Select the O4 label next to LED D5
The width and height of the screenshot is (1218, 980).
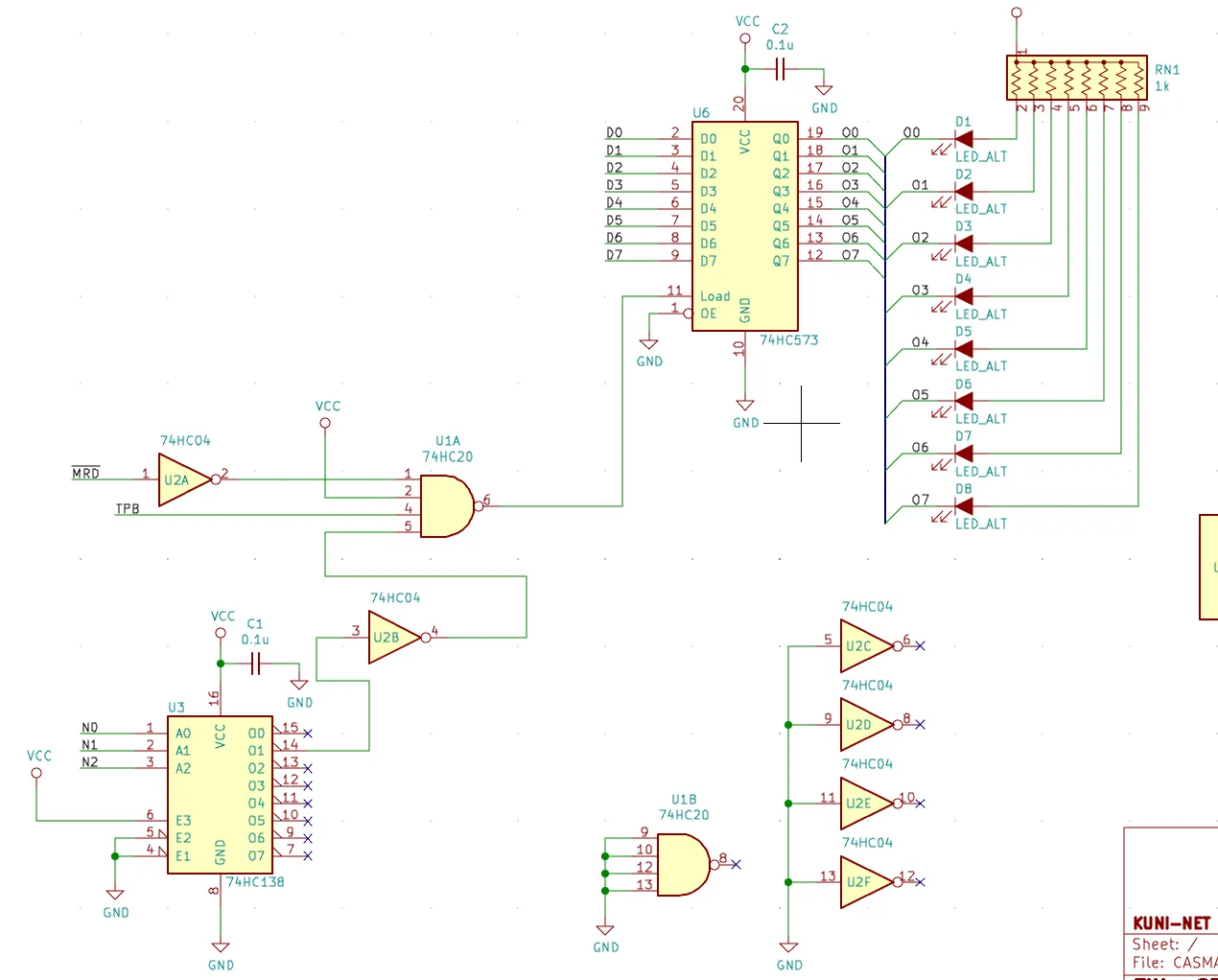pyautogui.click(x=920, y=342)
